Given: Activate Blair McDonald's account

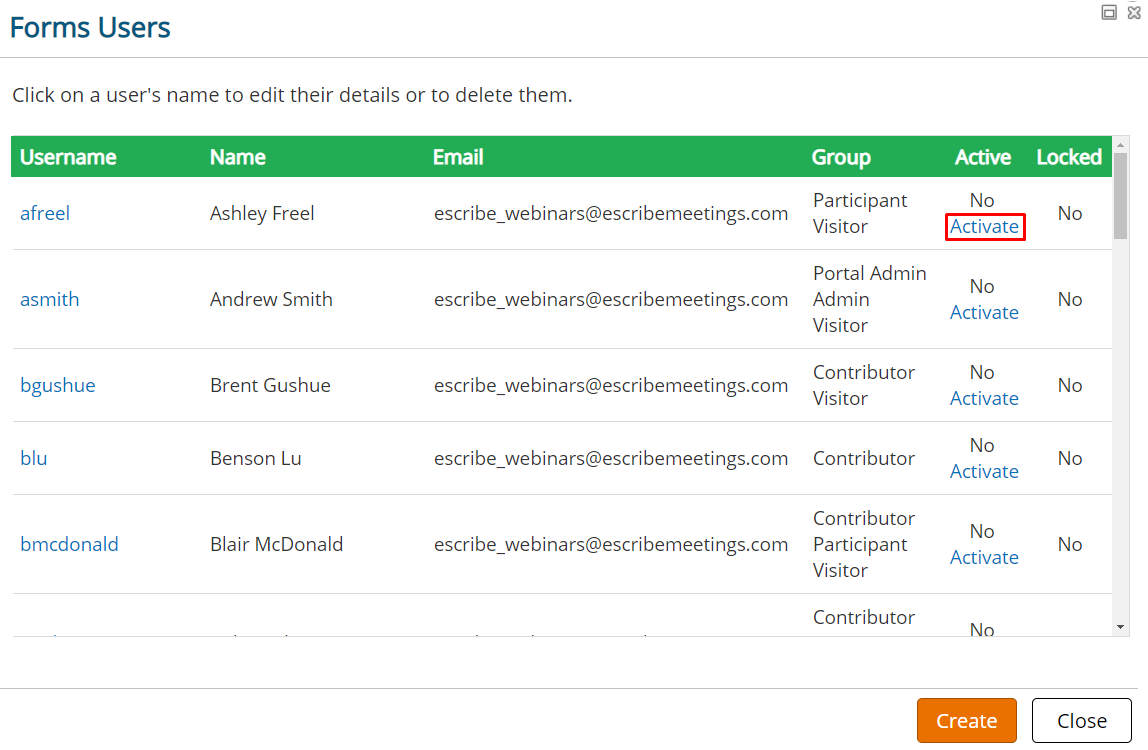Looking at the screenshot, I should (984, 557).
